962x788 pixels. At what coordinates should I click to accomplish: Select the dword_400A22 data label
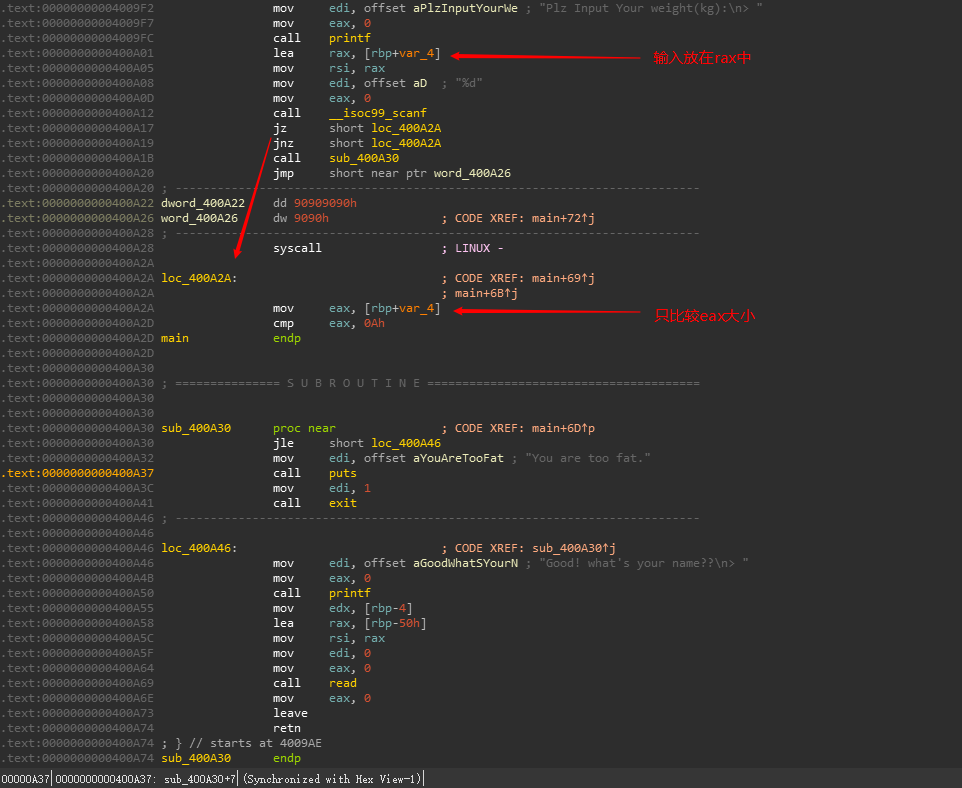point(202,203)
